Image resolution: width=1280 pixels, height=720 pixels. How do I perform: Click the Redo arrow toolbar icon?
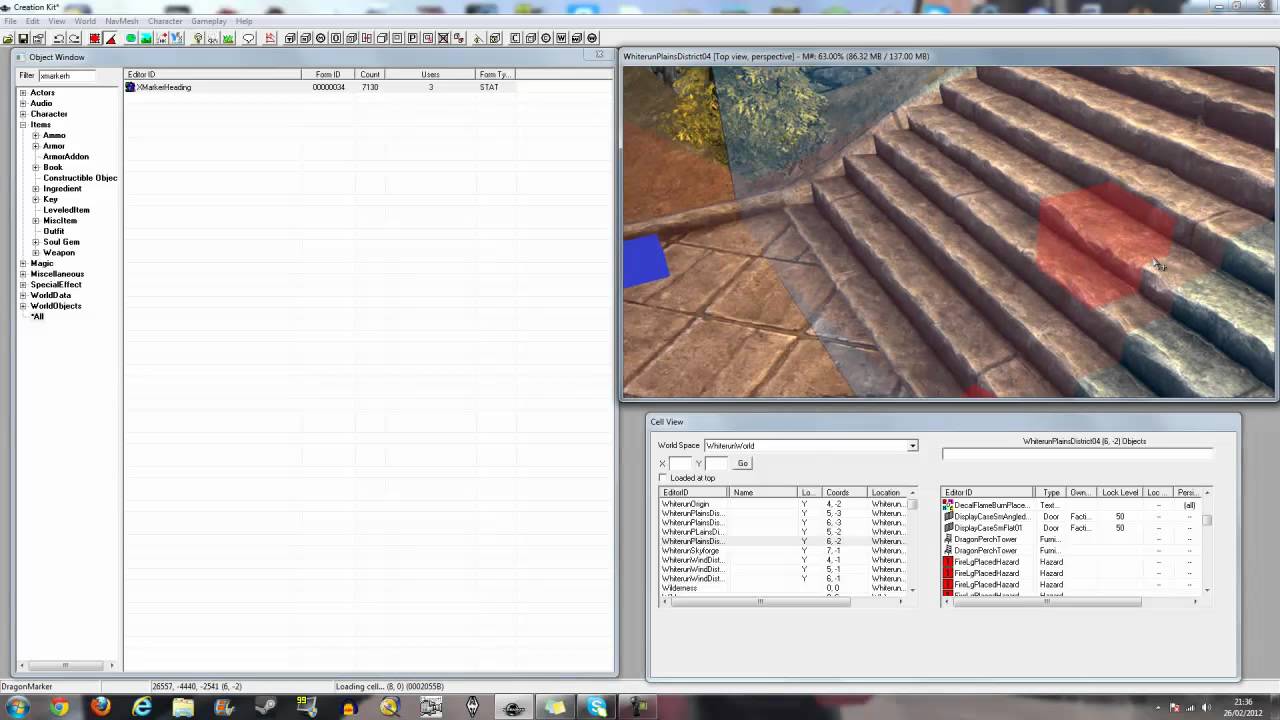click(75, 38)
